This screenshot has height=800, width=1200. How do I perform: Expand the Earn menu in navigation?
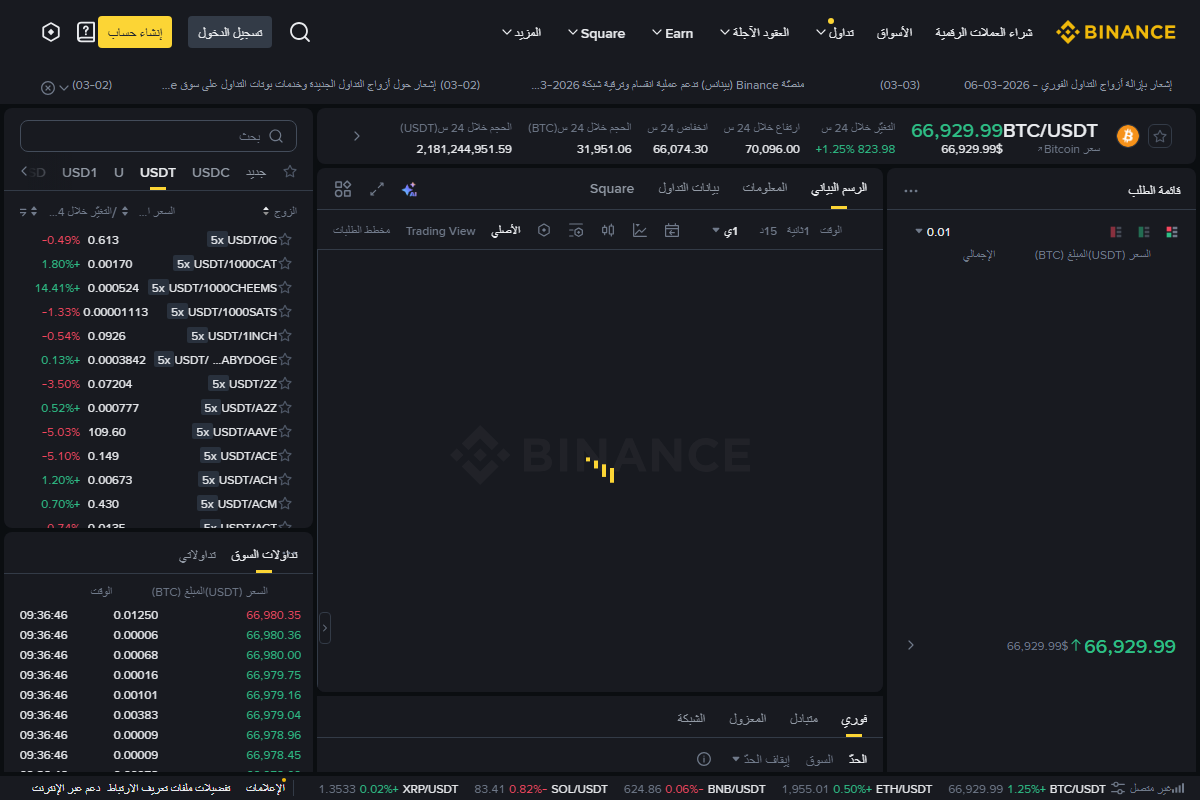(x=672, y=33)
